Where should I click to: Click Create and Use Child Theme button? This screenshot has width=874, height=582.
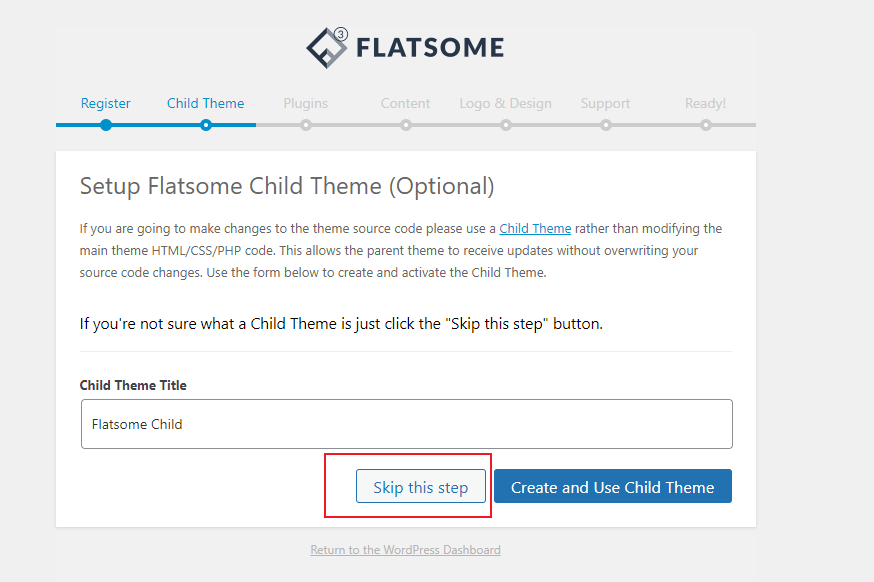click(x=612, y=487)
